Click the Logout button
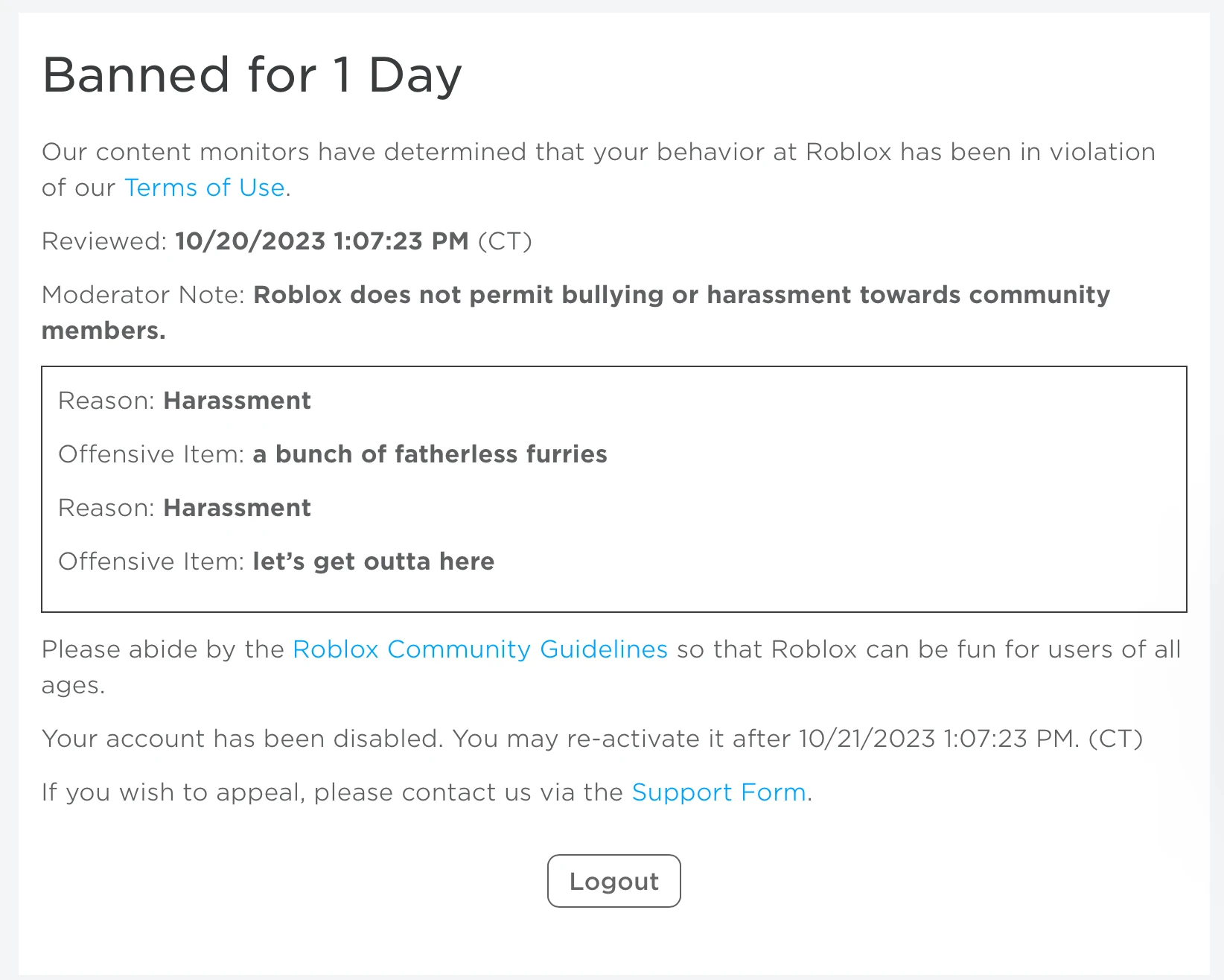The width and height of the screenshot is (1224, 980). click(613, 881)
